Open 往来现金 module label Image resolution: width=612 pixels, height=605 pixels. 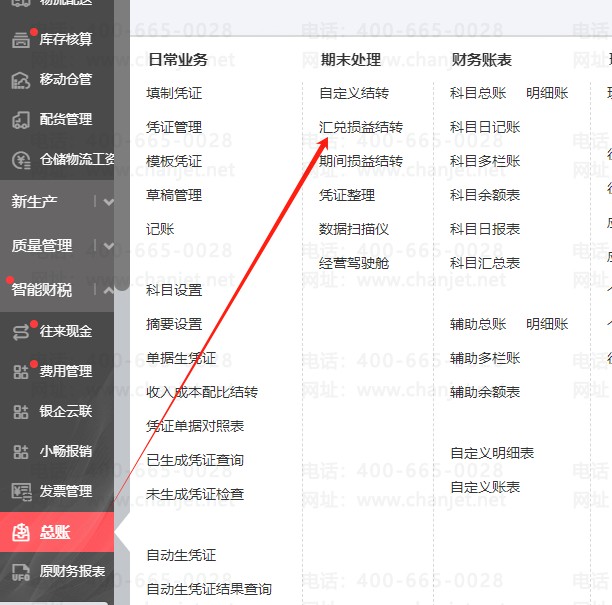point(66,331)
